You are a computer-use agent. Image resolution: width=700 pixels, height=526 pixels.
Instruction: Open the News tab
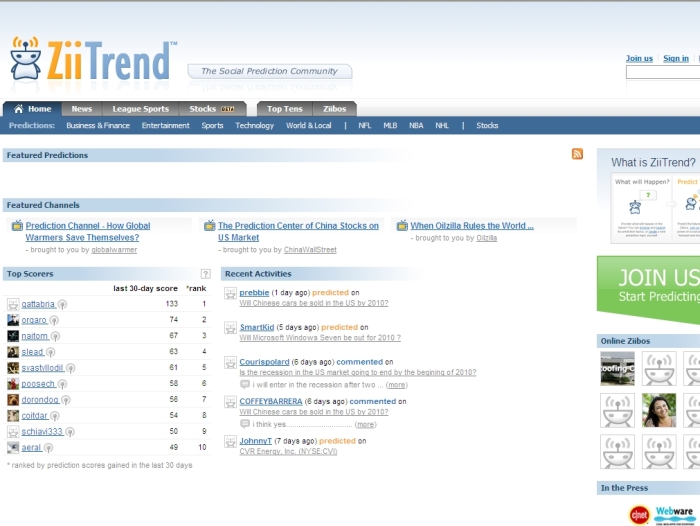[x=82, y=109]
